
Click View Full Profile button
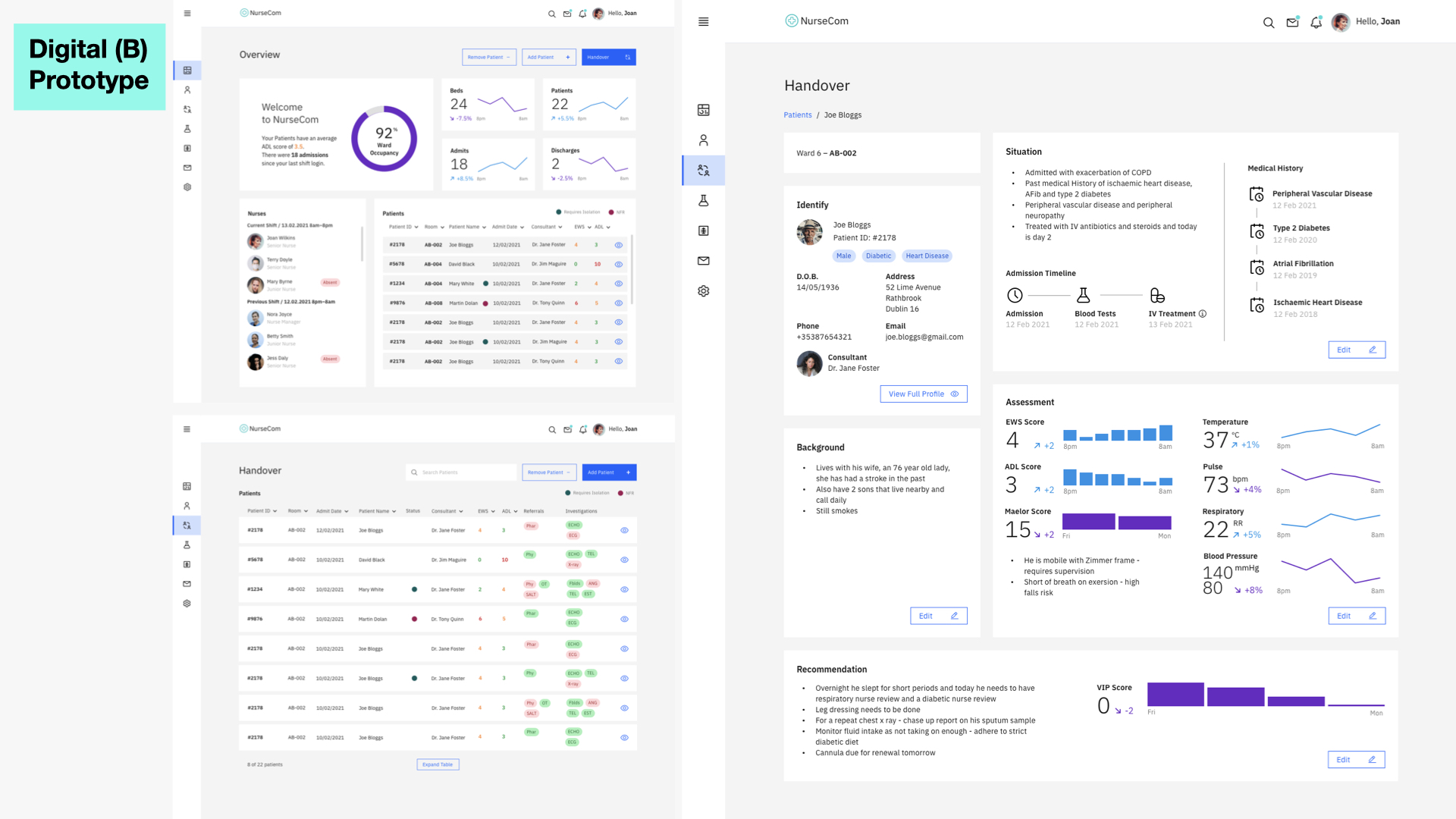point(923,394)
